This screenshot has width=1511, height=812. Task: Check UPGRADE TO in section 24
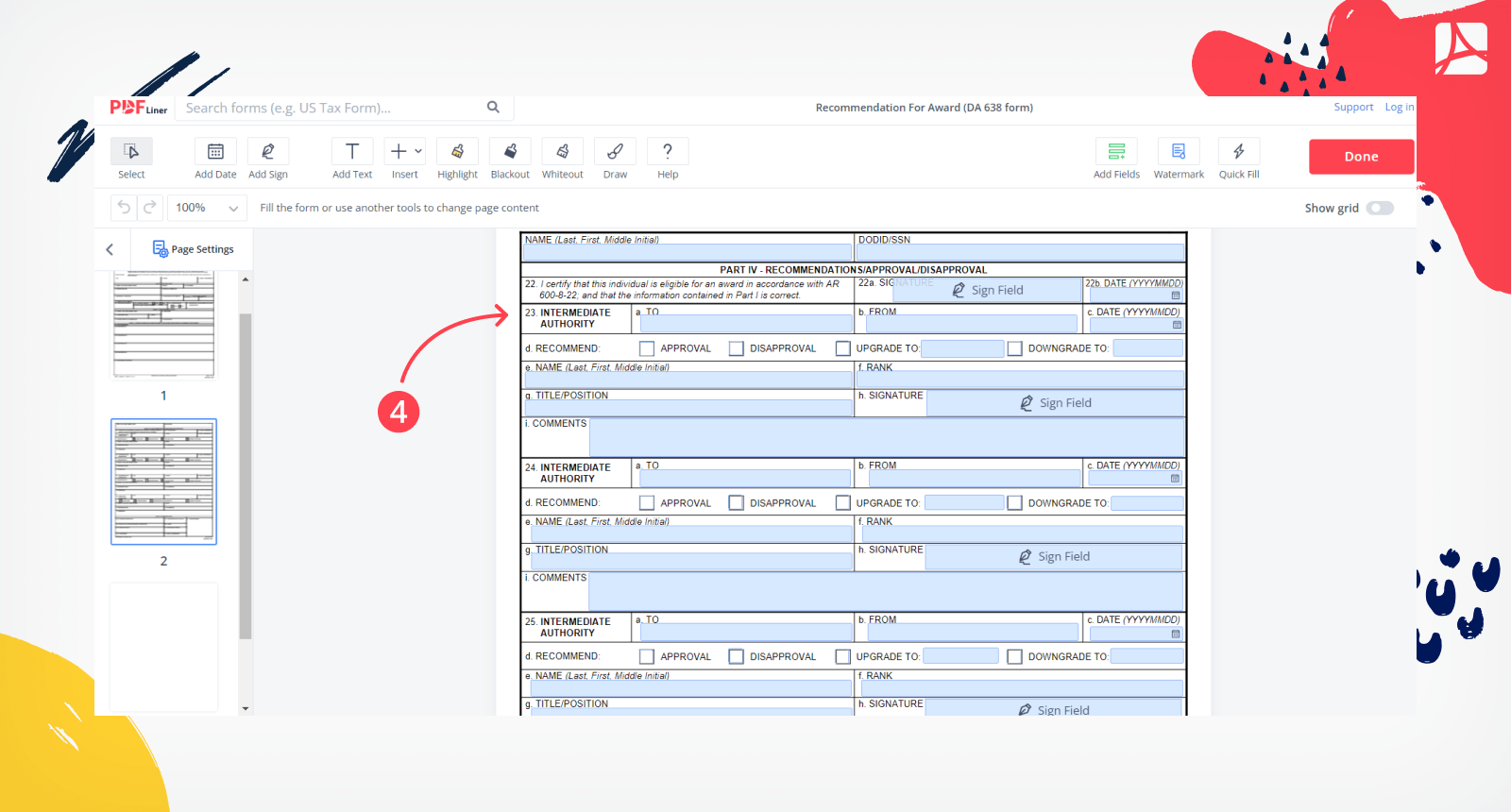pyautogui.click(x=843, y=503)
